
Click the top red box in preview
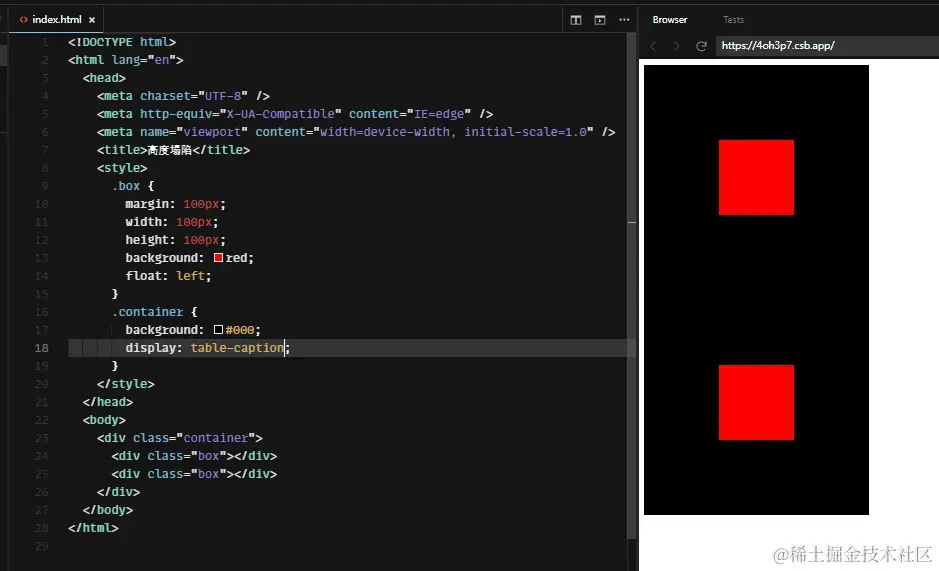pyautogui.click(x=756, y=177)
